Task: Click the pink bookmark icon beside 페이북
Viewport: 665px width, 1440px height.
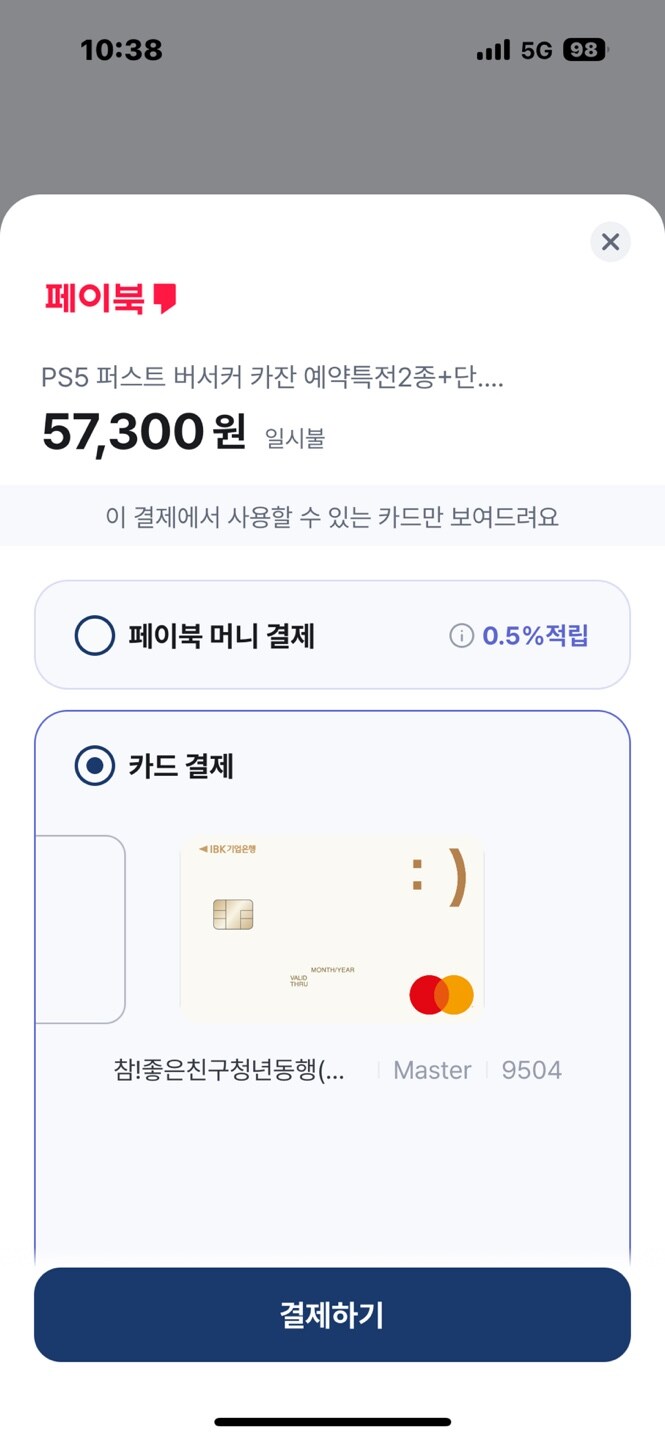Action: pyautogui.click(x=166, y=298)
